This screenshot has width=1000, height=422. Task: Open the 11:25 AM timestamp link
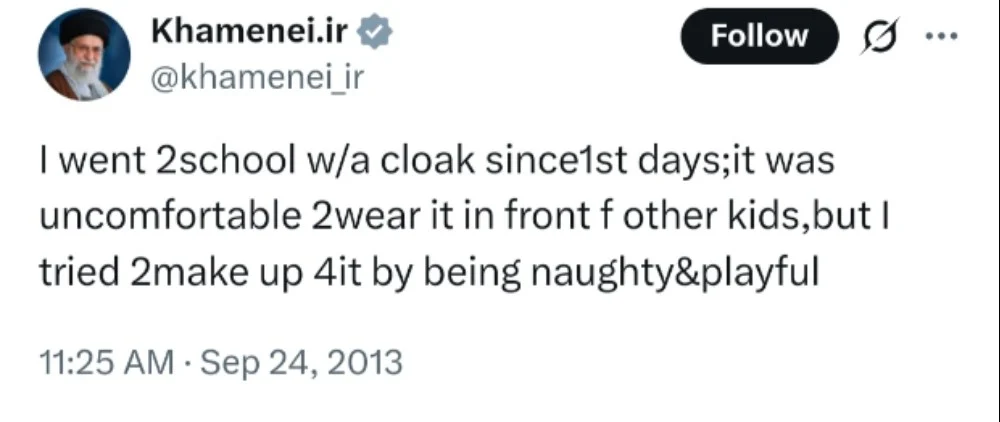click(x=107, y=363)
